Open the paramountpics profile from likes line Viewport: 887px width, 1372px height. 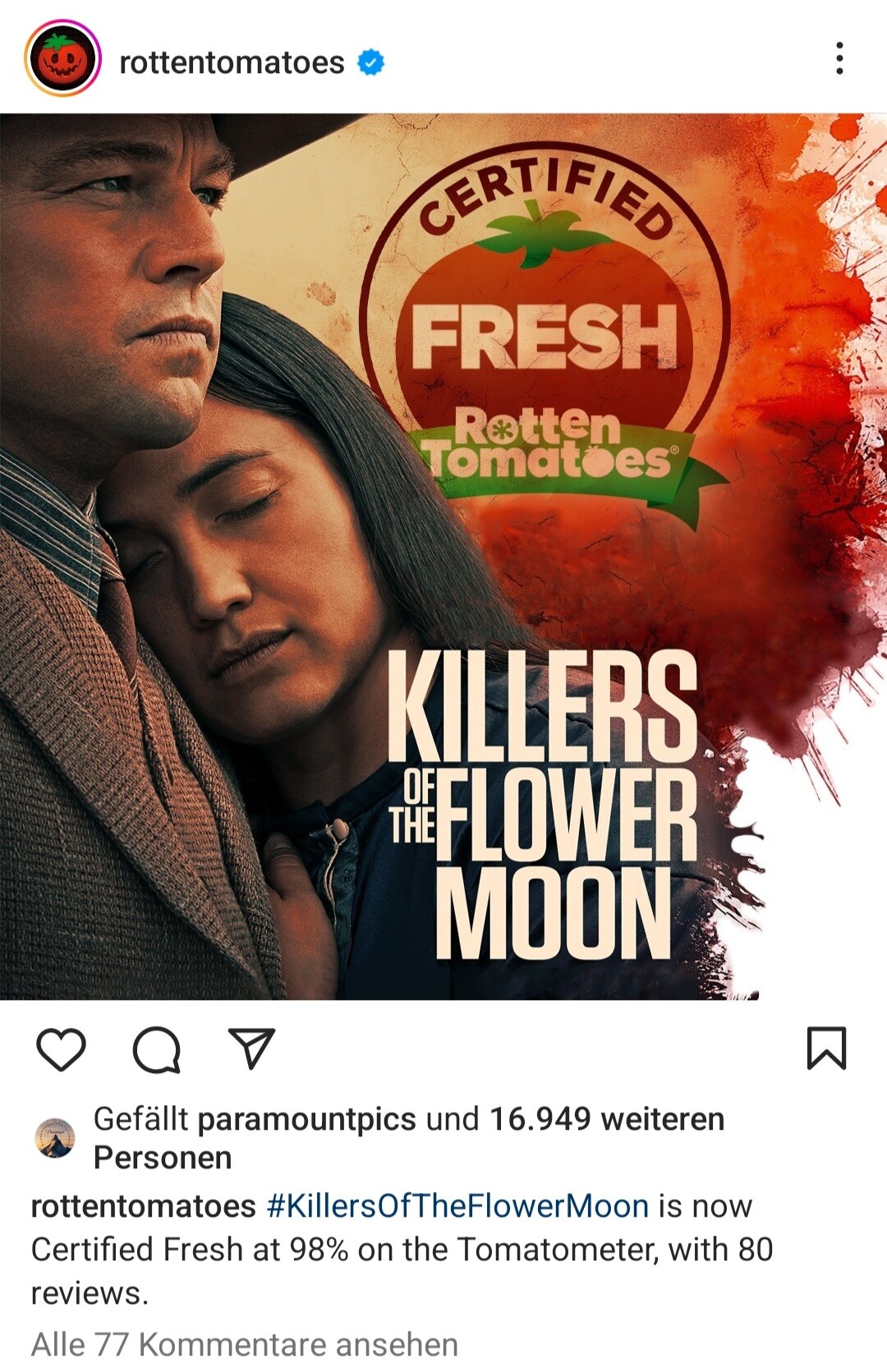(306, 1119)
